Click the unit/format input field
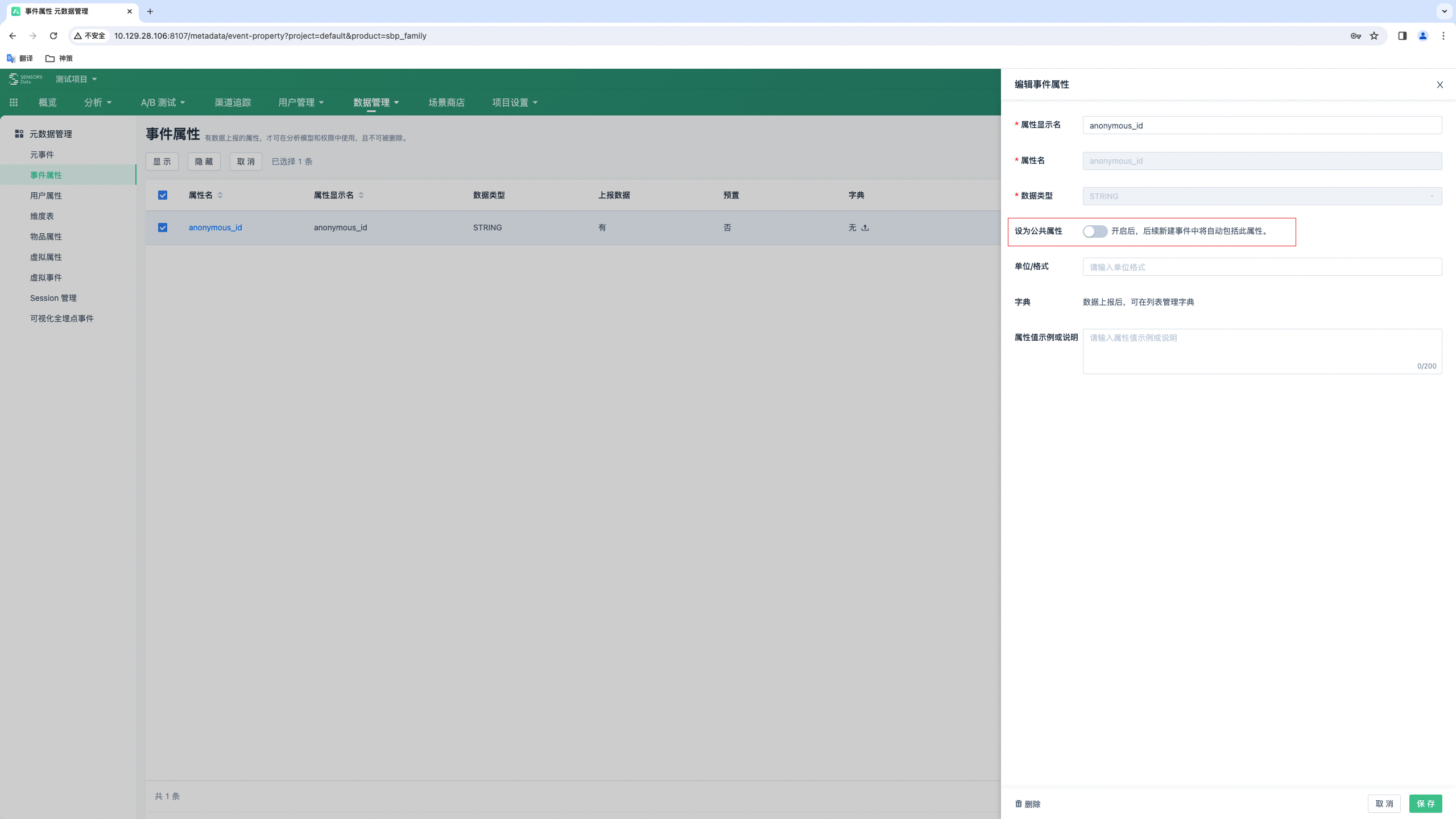The image size is (1456, 819). point(1261,267)
